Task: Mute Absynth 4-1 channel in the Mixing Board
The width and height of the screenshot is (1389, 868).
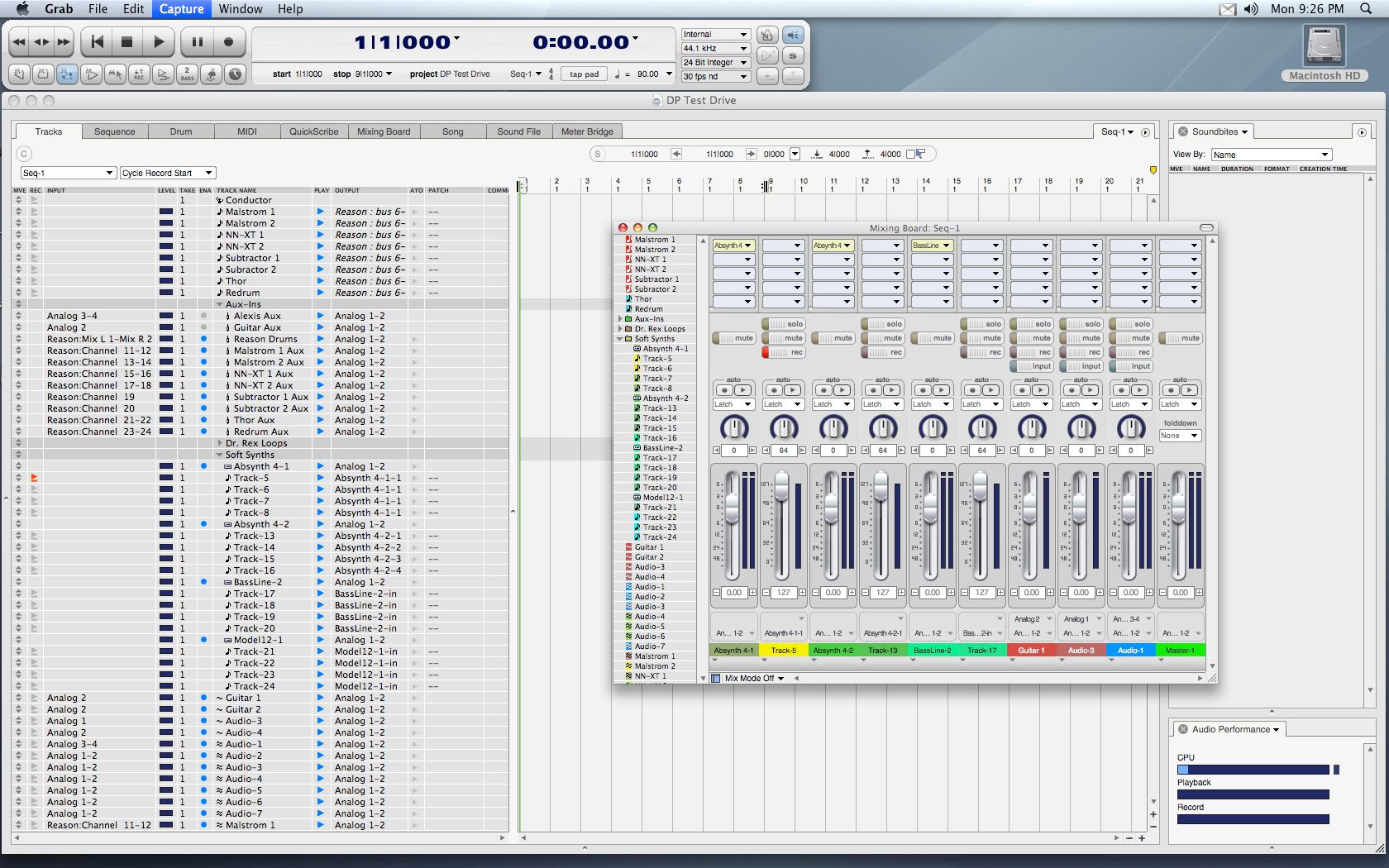Action: click(734, 338)
